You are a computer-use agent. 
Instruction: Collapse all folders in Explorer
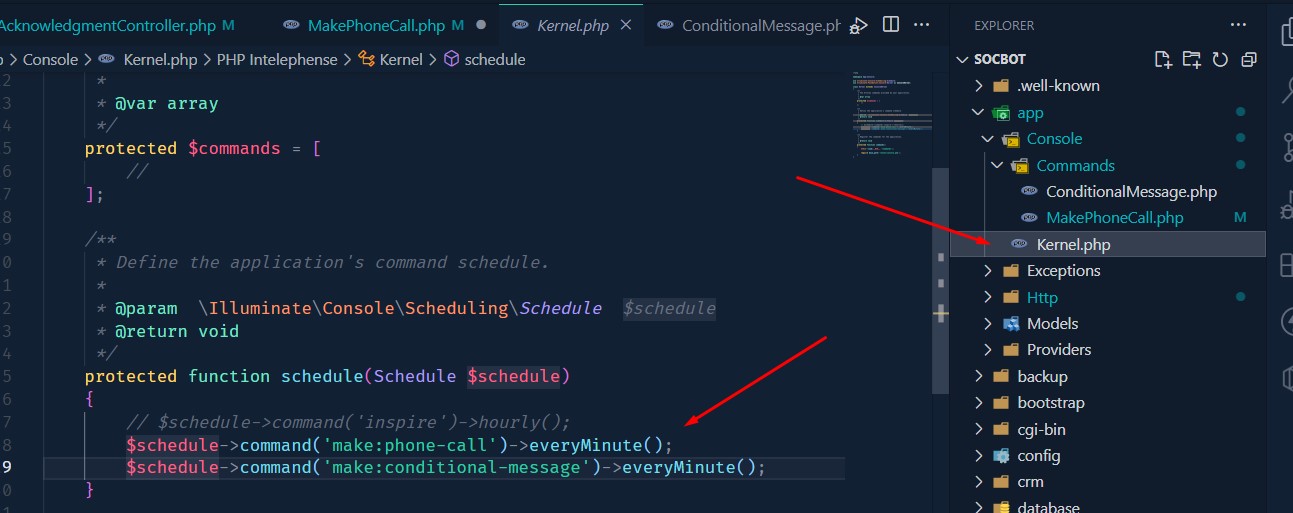coord(1248,59)
